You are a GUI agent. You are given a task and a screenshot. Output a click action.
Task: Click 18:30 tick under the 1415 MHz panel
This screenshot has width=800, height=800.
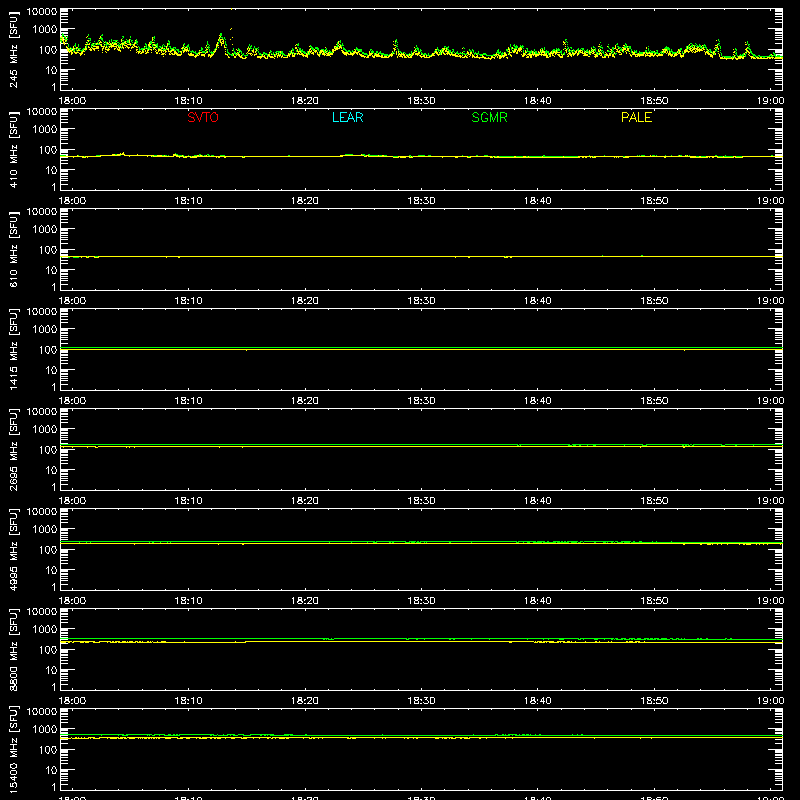421,401
